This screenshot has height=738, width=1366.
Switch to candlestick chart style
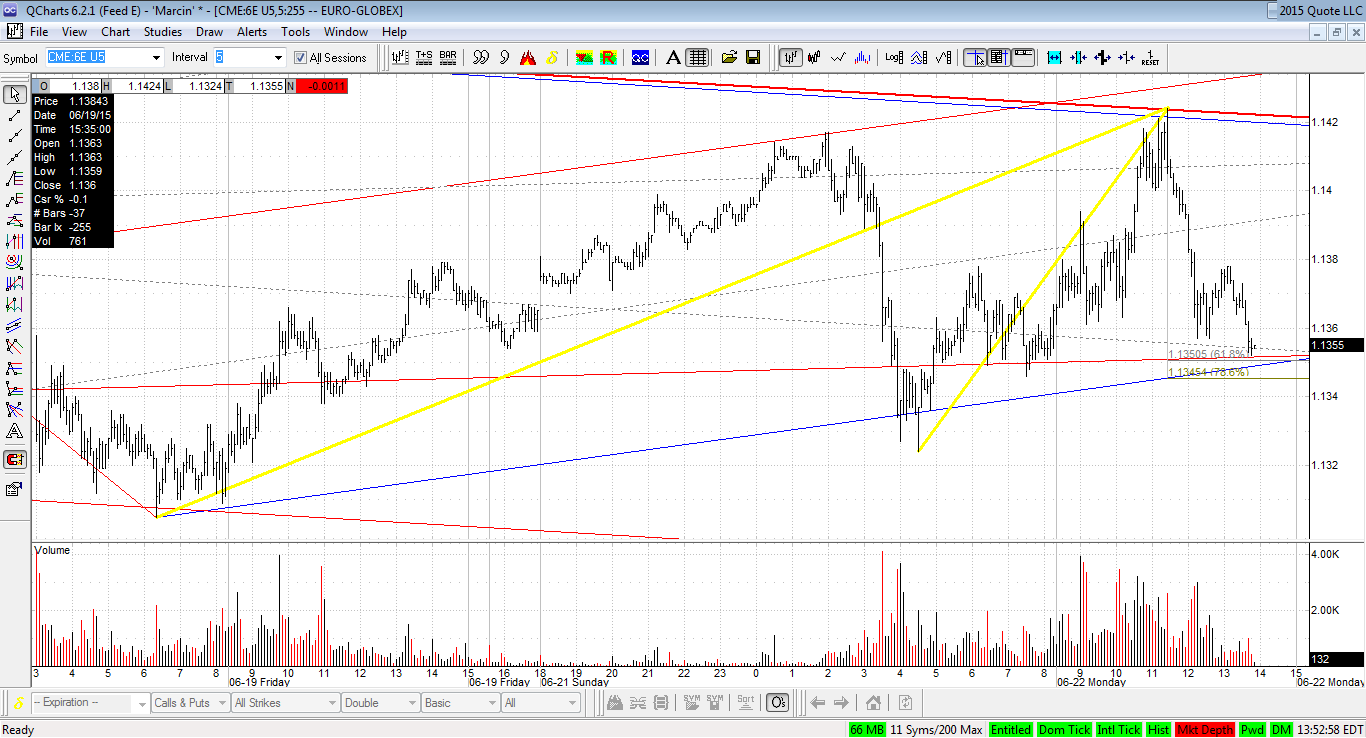(815, 58)
